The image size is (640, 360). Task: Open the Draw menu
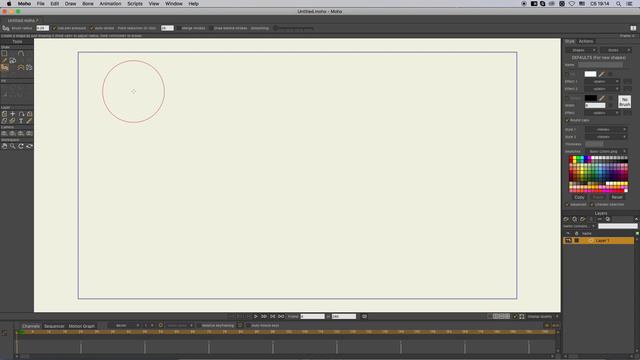coord(70,4)
